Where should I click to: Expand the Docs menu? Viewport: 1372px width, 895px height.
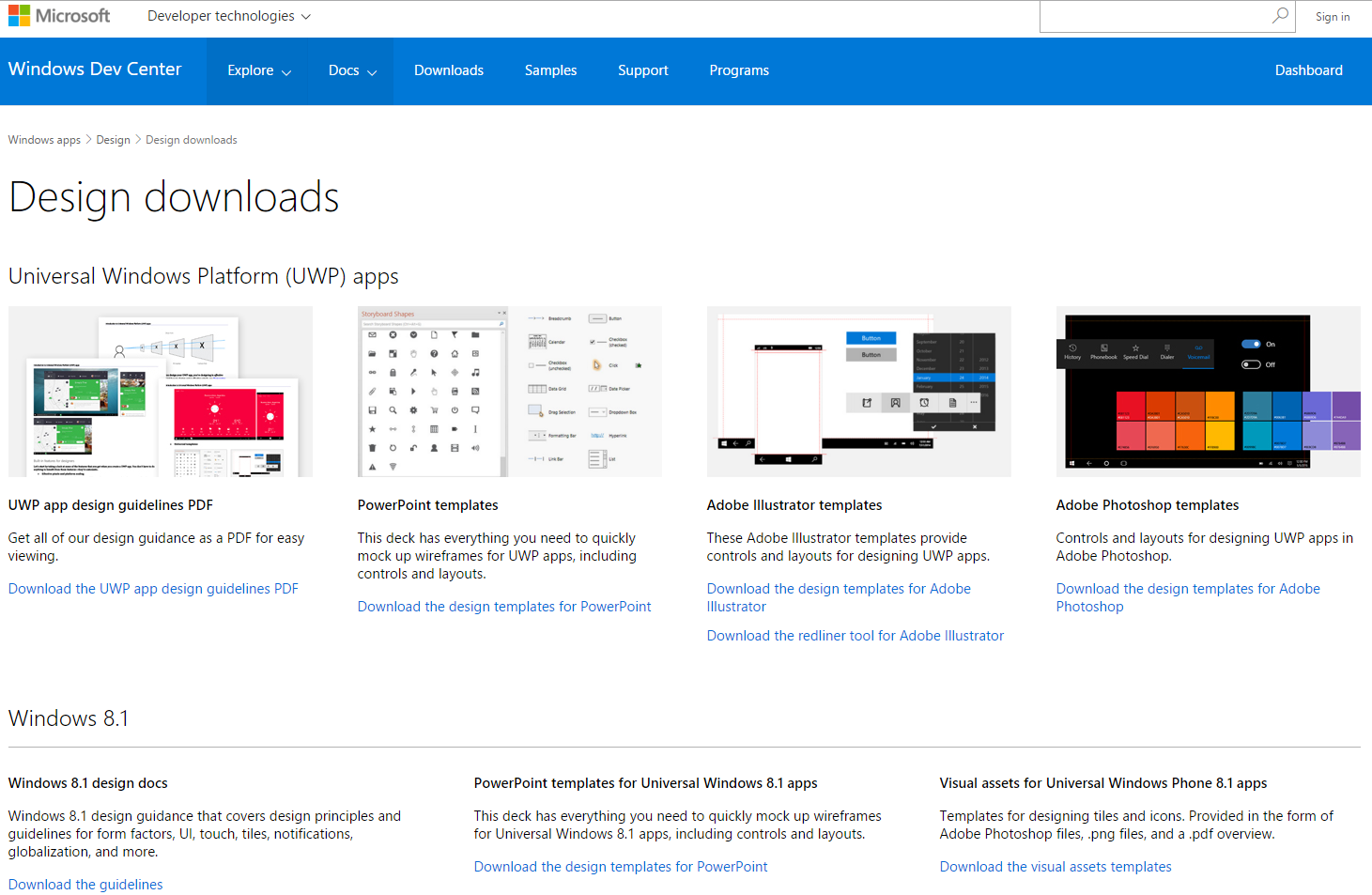coord(352,70)
